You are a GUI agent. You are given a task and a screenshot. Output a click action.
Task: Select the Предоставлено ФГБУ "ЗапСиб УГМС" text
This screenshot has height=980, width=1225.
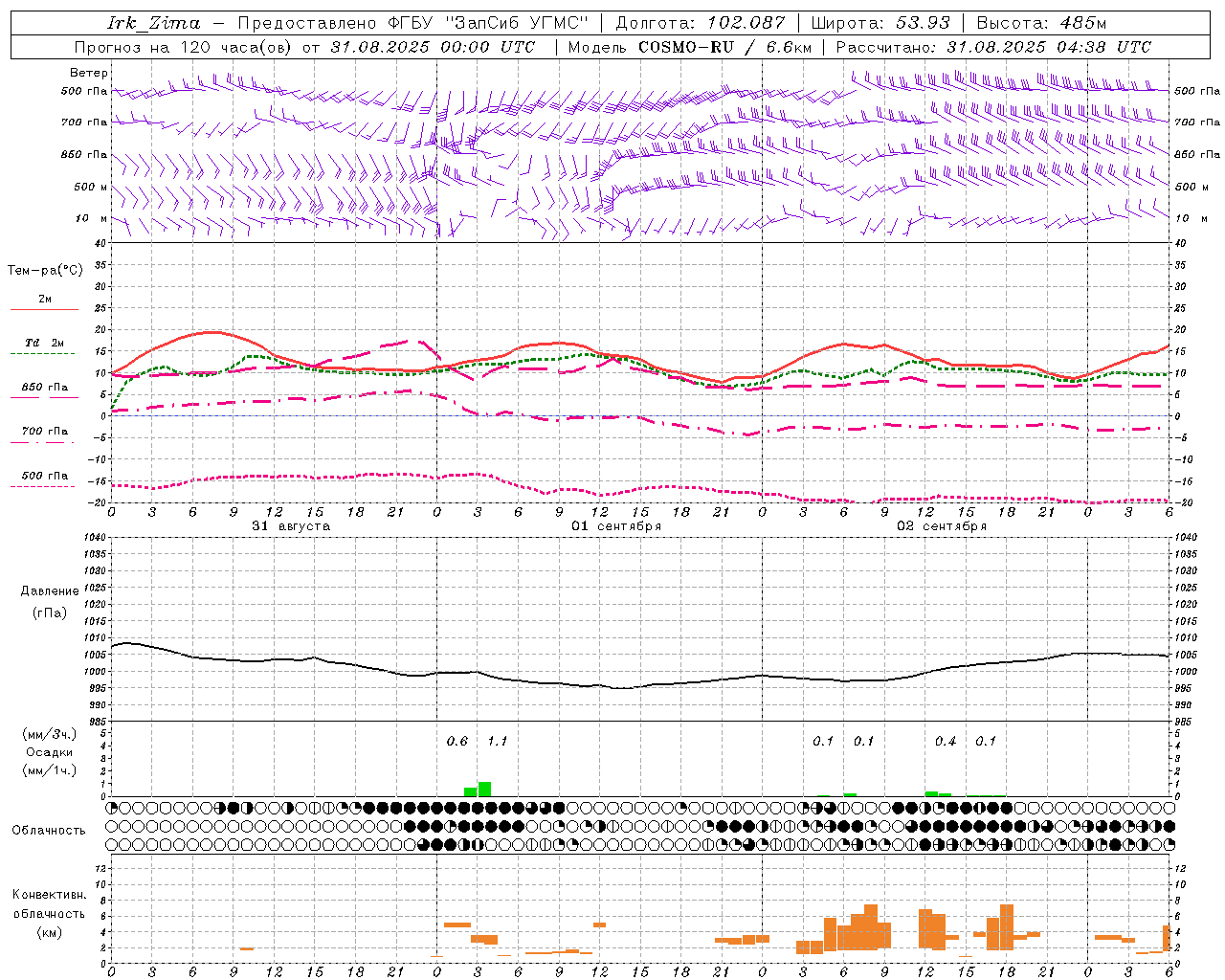coord(412,23)
